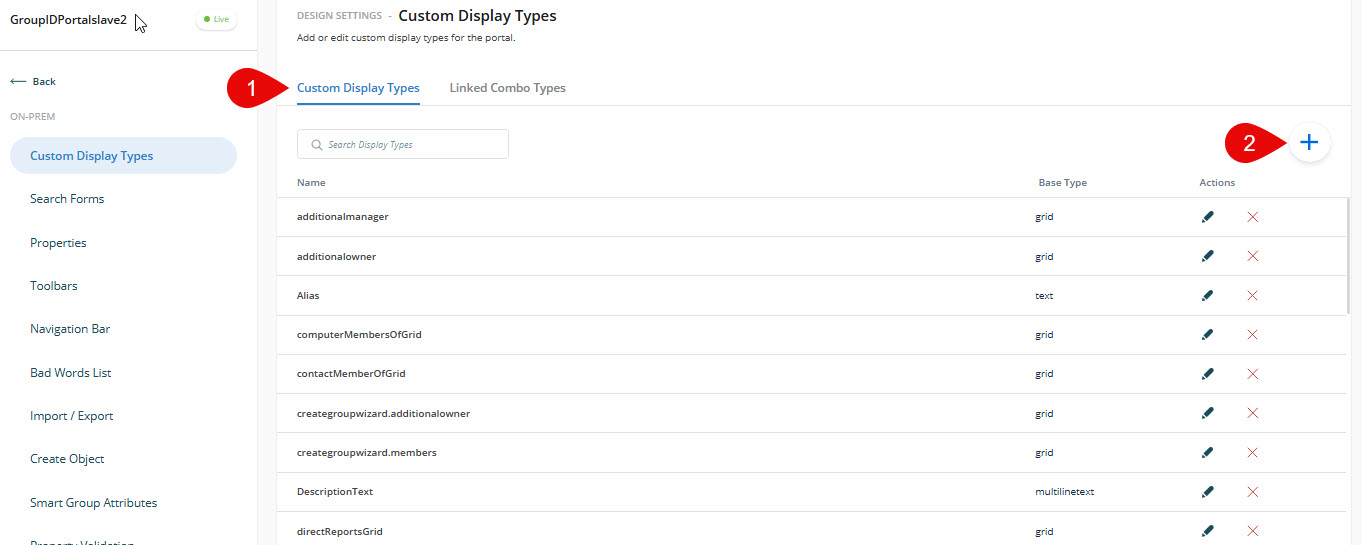Select the additionalmanager row name
Screen dimensions: 1362x545
point(343,217)
